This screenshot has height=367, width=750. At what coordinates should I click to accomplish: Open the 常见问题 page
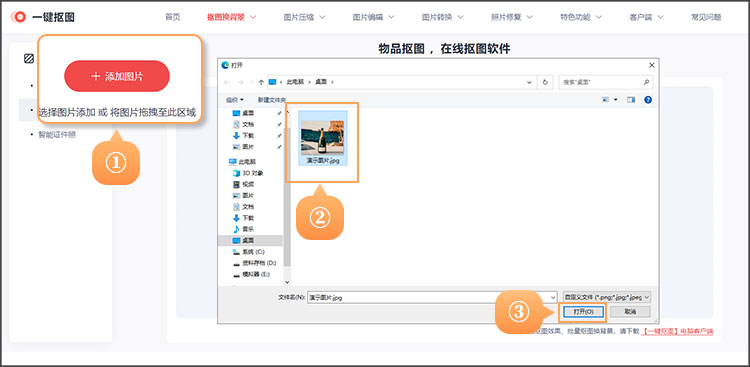coord(706,17)
